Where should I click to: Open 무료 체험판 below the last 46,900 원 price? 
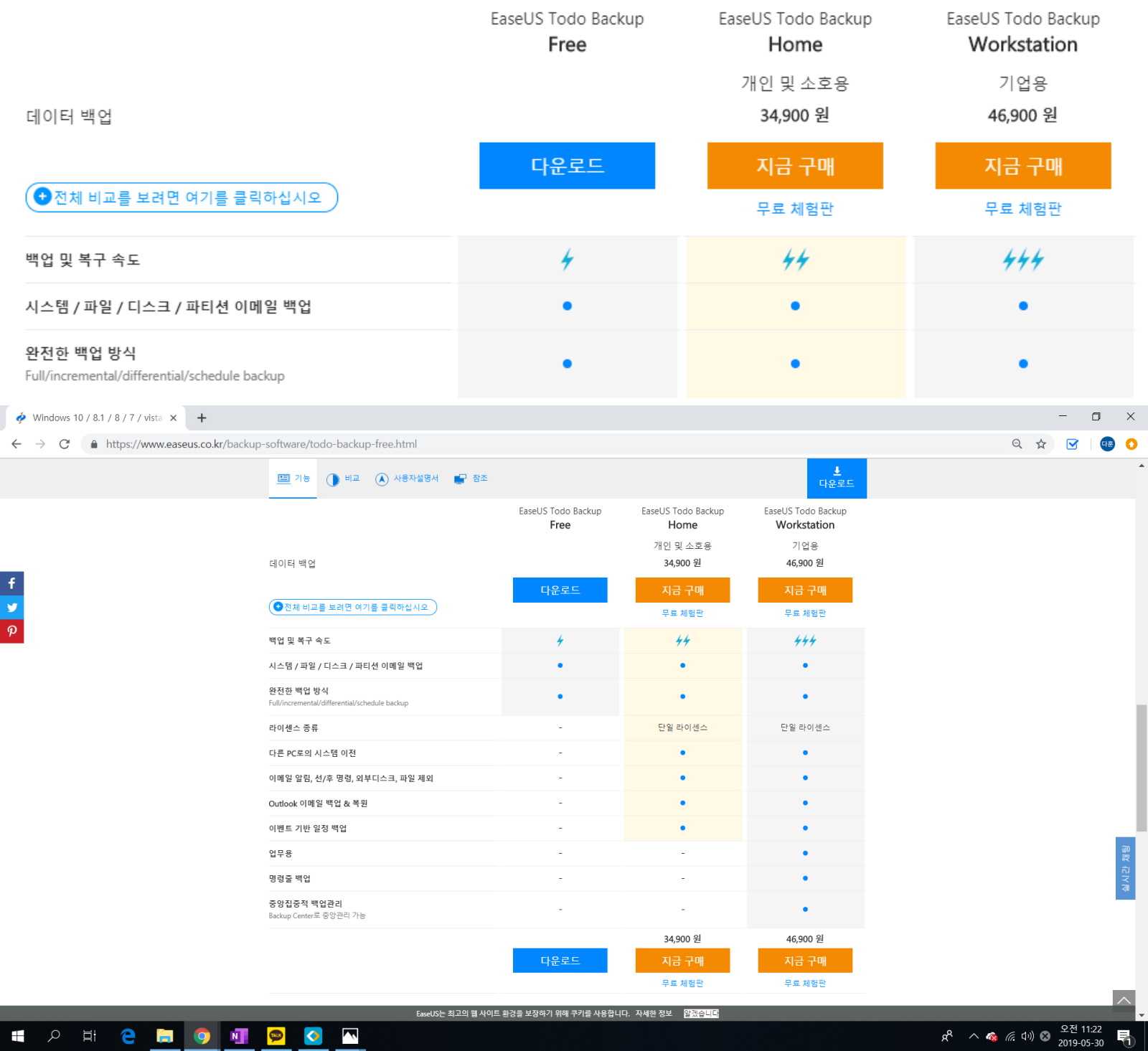(x=805, y=984)
